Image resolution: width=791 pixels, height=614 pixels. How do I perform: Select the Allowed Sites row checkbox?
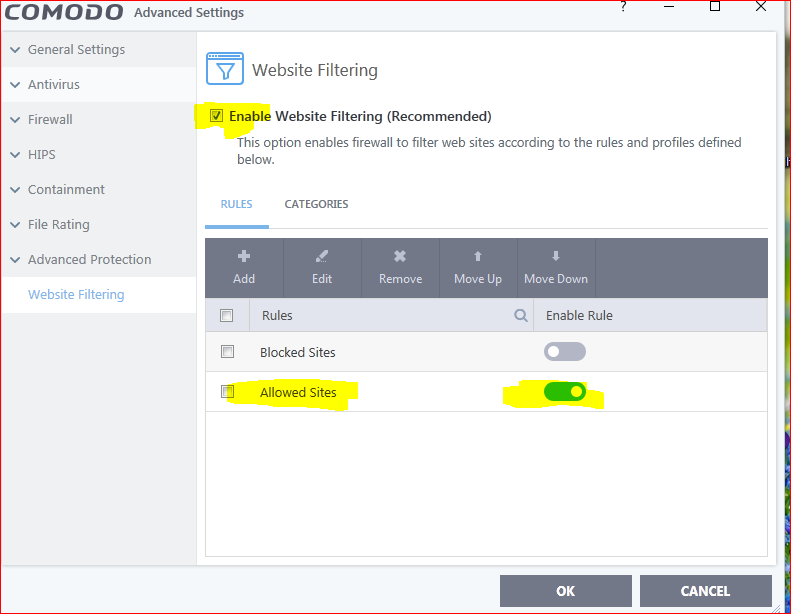[x=228, y=392]
